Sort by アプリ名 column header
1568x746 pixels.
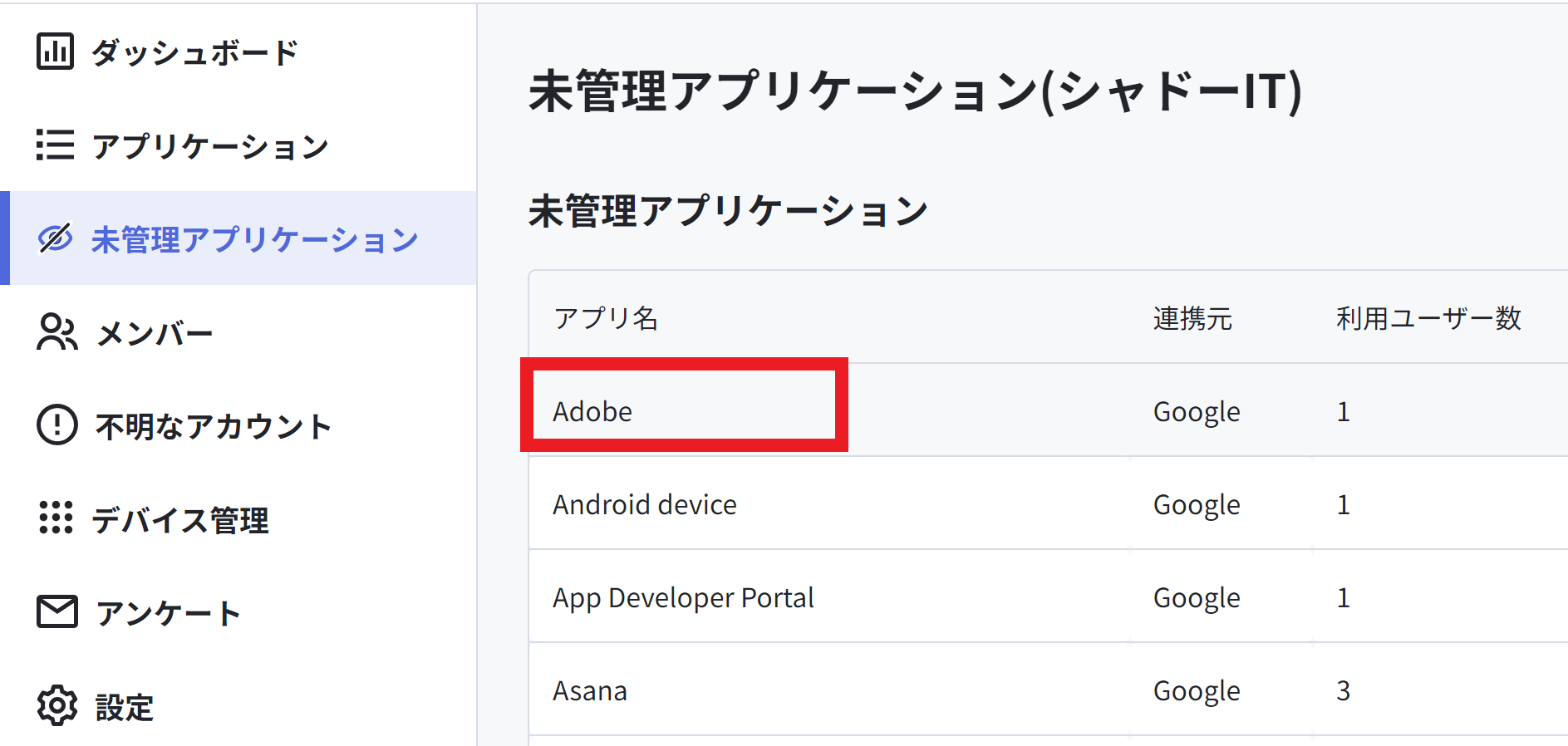606,317
